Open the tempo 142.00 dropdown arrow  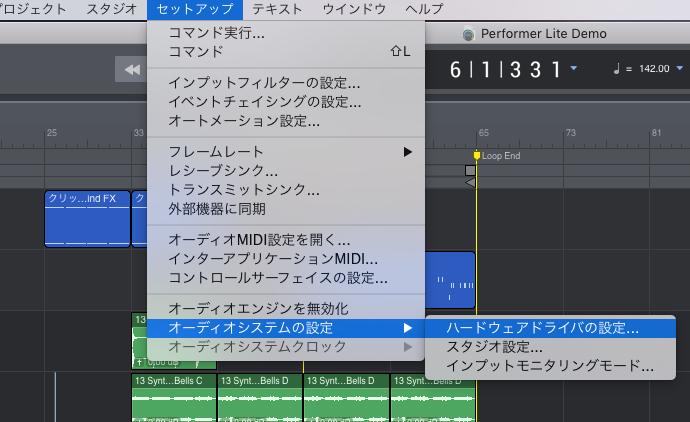point(679,68)
